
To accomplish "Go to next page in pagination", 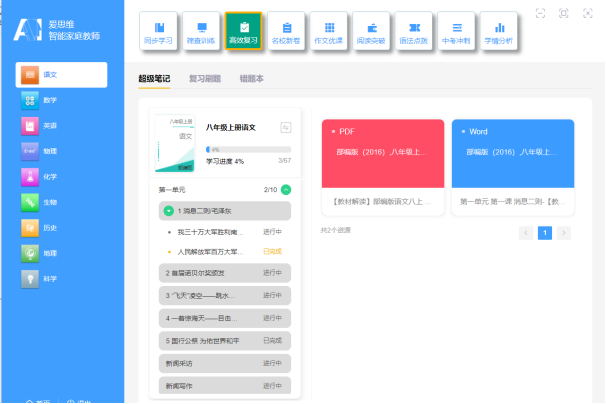I will [x=564, y=233].
